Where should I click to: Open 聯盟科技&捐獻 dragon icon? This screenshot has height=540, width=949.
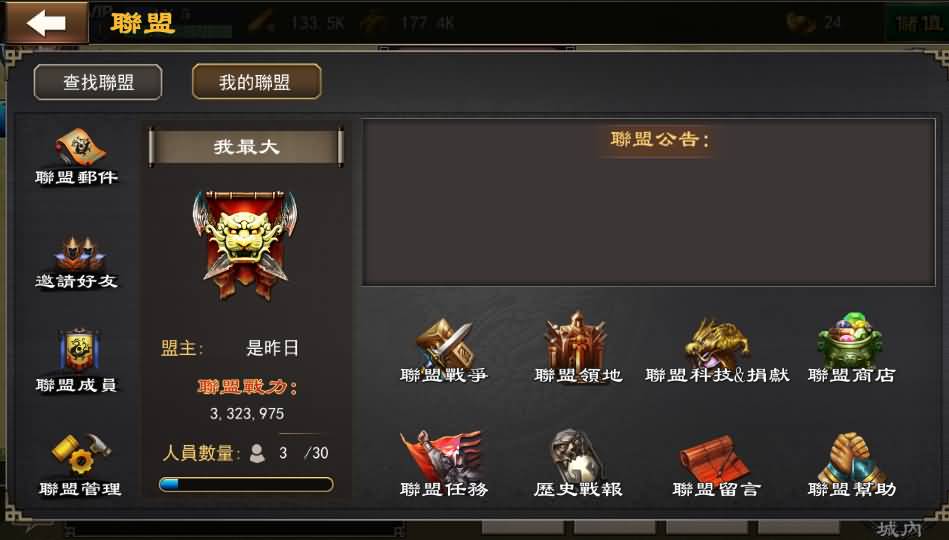point(717,342)
